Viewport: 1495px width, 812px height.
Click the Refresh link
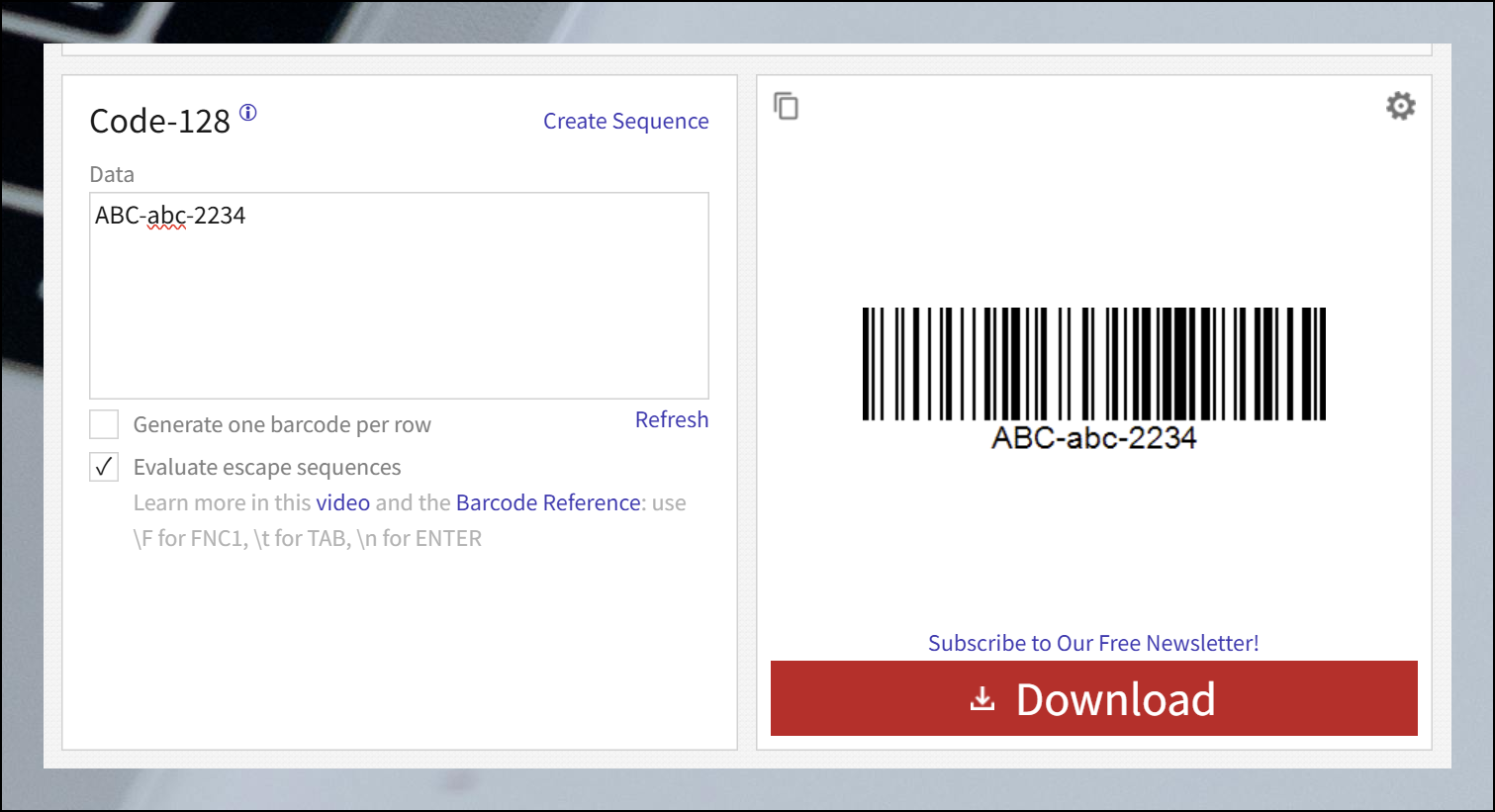(x=672, y=419)
